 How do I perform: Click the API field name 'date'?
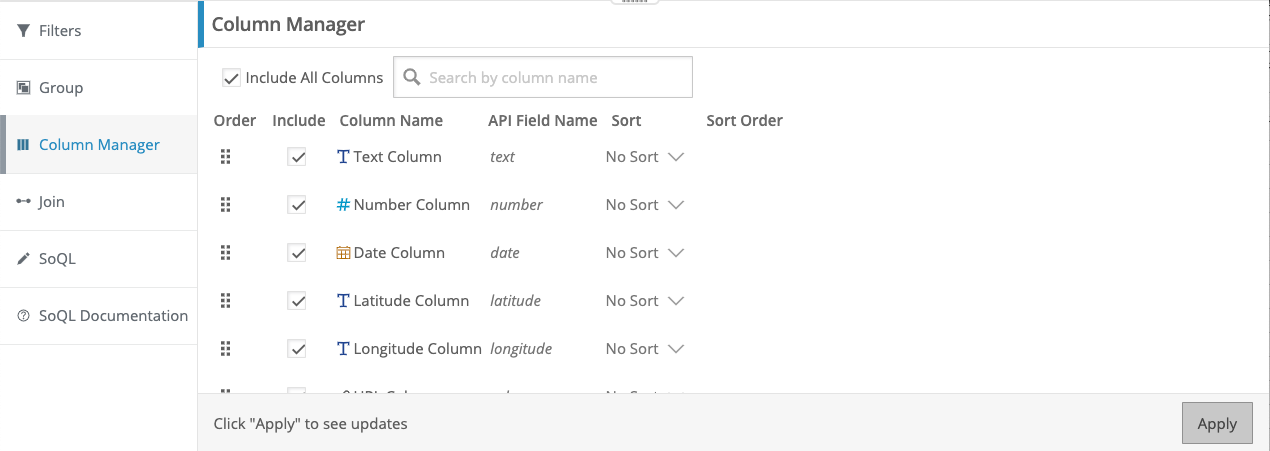[505, 253]
